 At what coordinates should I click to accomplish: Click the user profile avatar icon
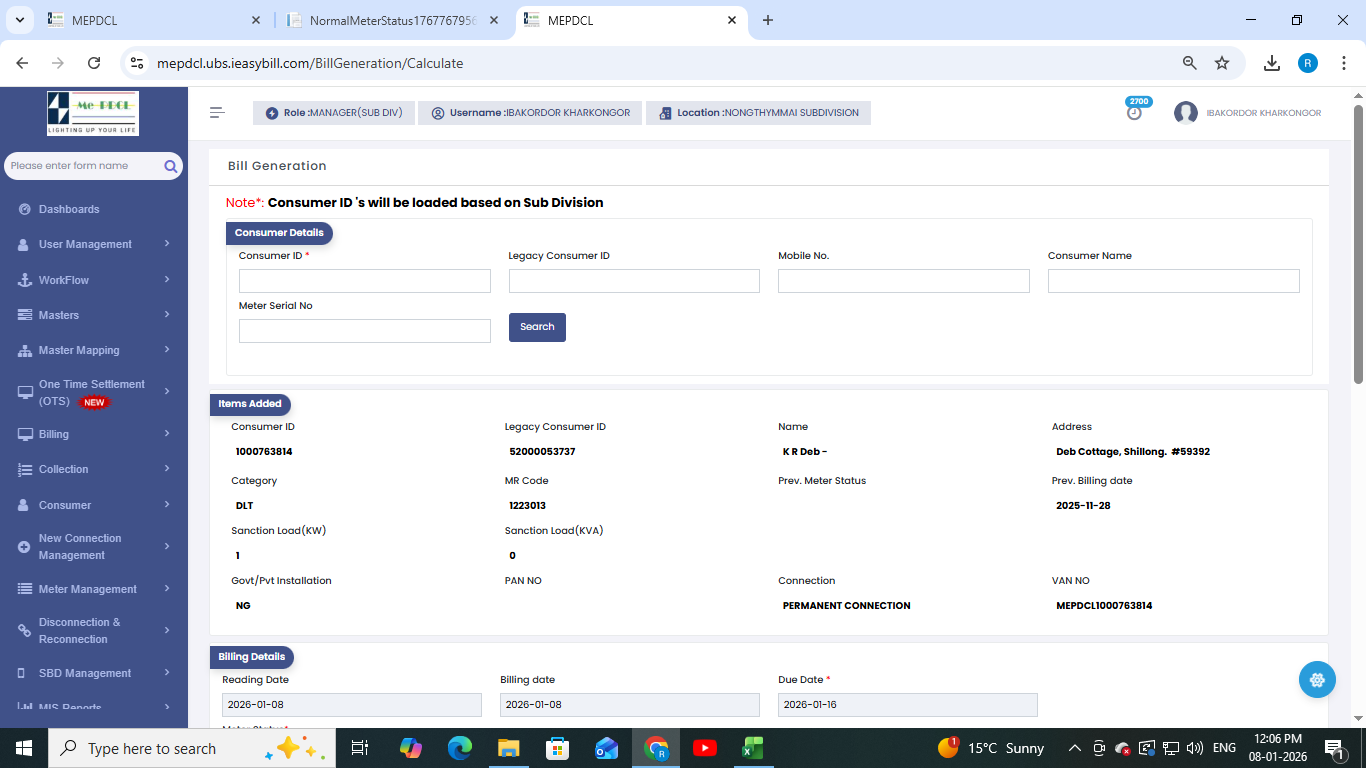[1186, 113]
